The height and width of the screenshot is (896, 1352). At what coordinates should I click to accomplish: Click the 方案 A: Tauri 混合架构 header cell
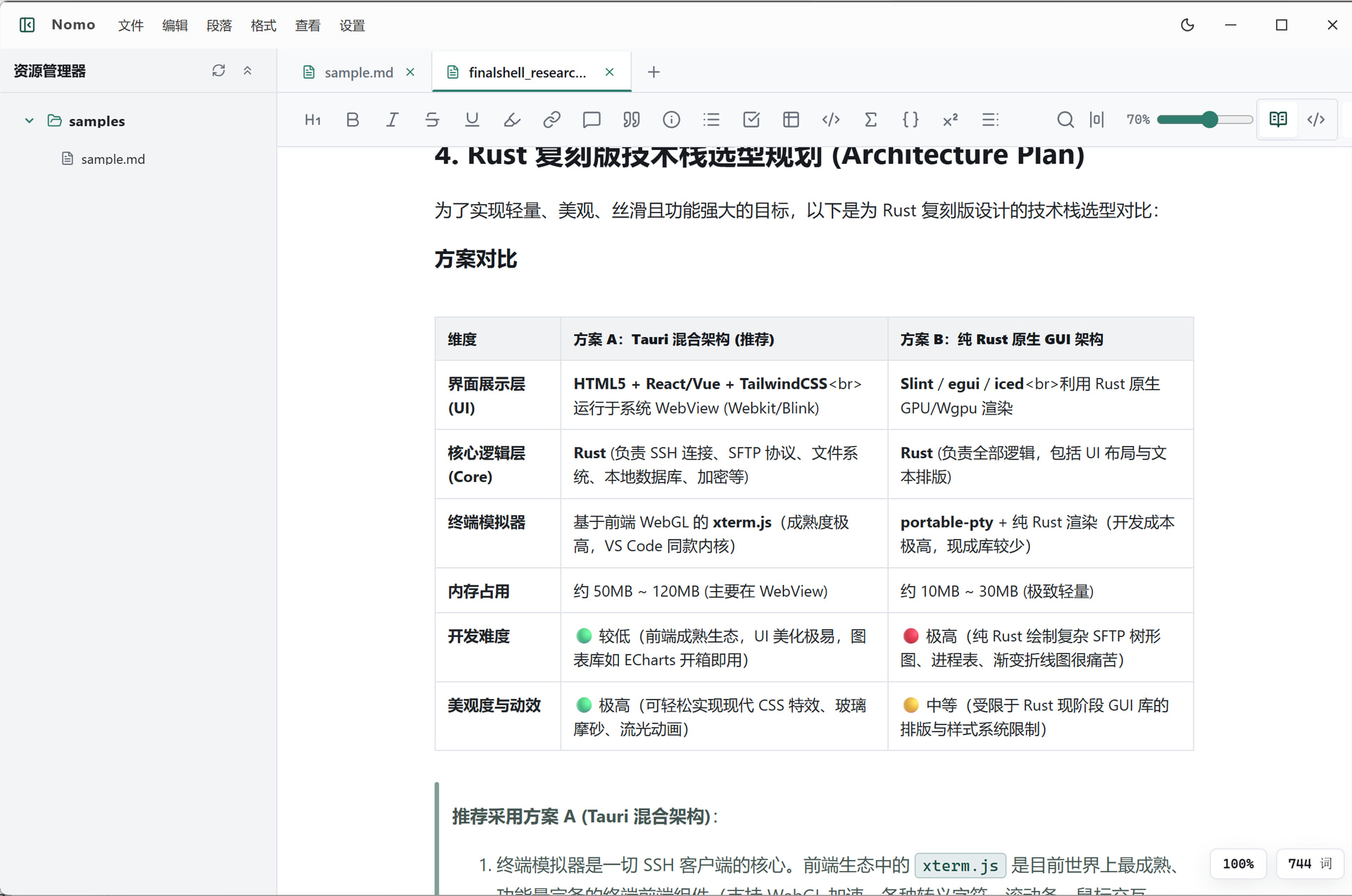coord(724,339)
